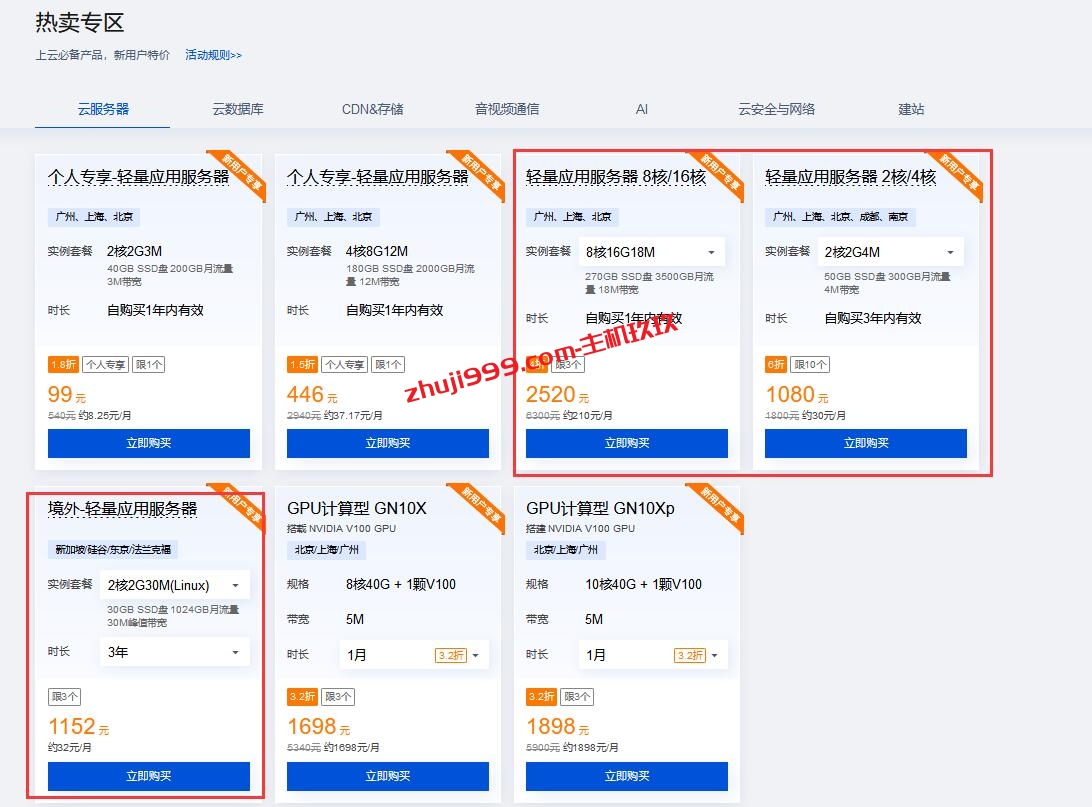Click the 新加坡/硅谷/东京/法兰克福 region tag
Image resolution: width=1092 pixels, height=807 pixels.
click(113, 549)
